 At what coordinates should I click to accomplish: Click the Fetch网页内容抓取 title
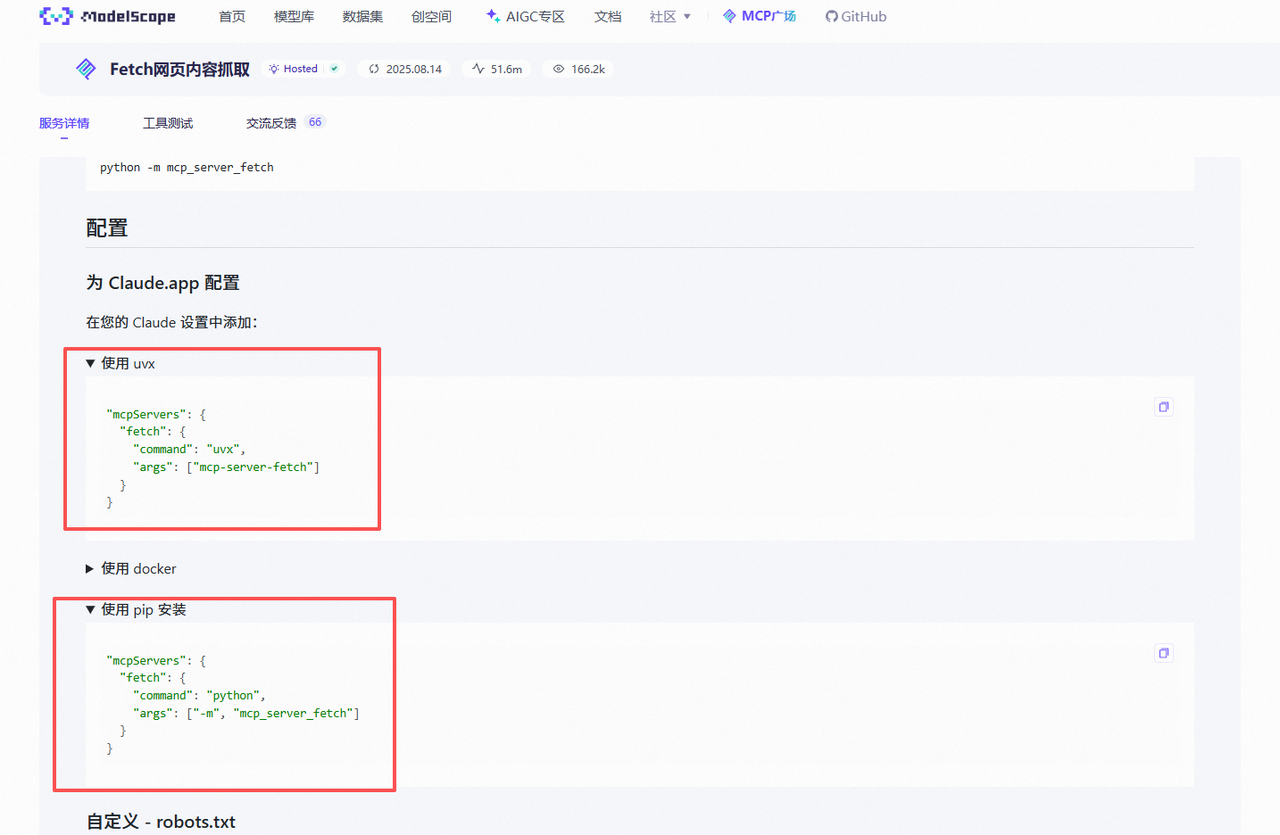[x=180, y=69]
